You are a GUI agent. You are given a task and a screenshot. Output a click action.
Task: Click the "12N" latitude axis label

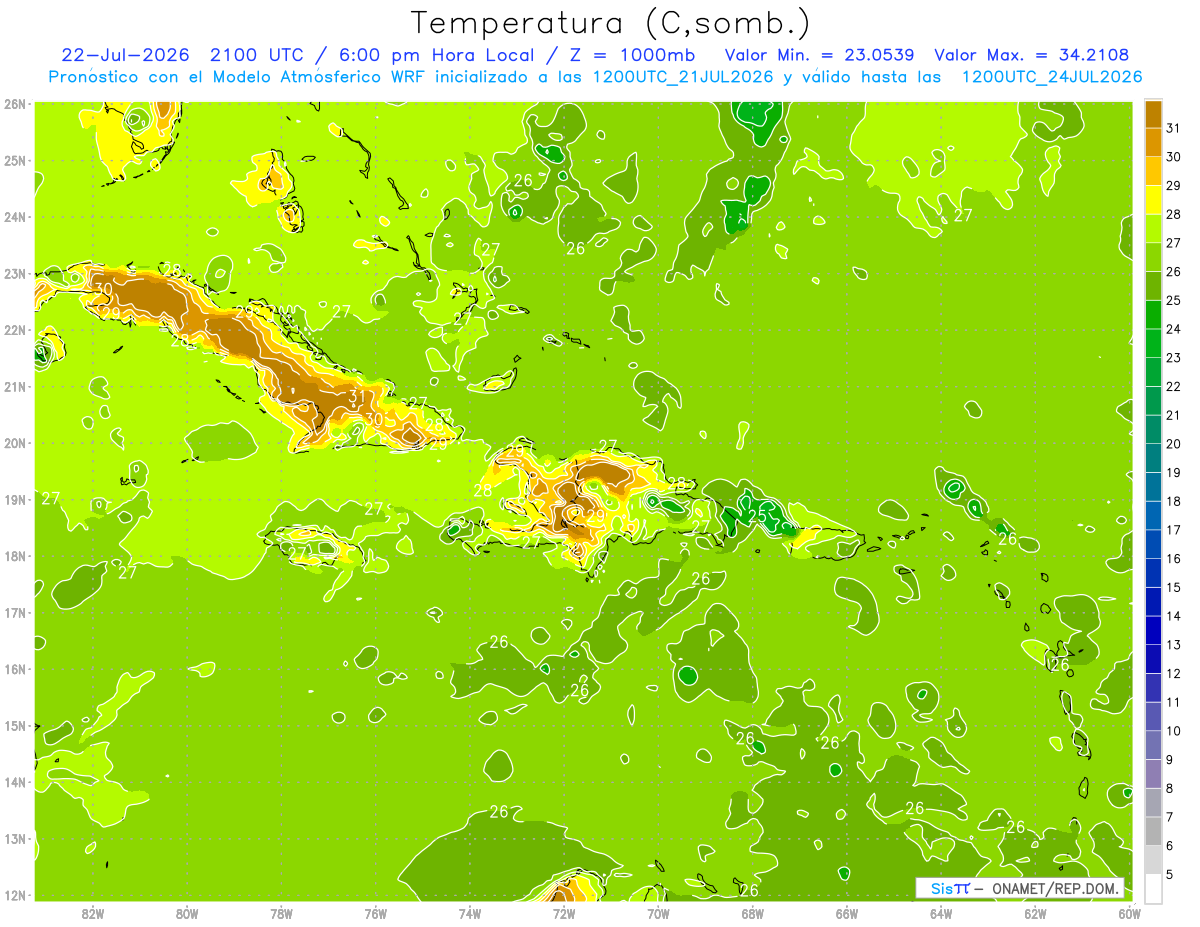[x=15, y=895]
